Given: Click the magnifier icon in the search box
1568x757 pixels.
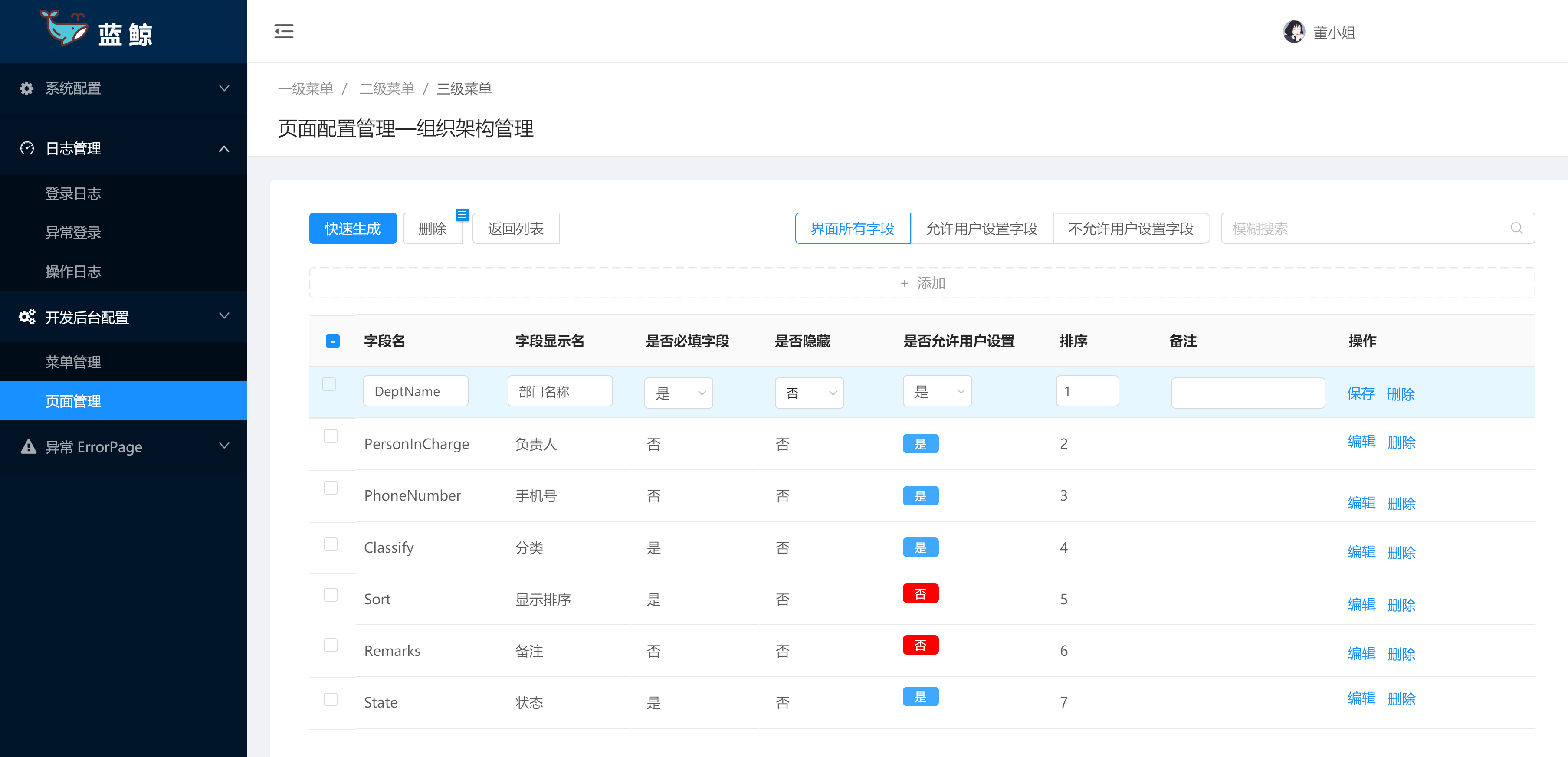Looking at the screenshot, I should pyautogui.click(x=1516, y=228).
